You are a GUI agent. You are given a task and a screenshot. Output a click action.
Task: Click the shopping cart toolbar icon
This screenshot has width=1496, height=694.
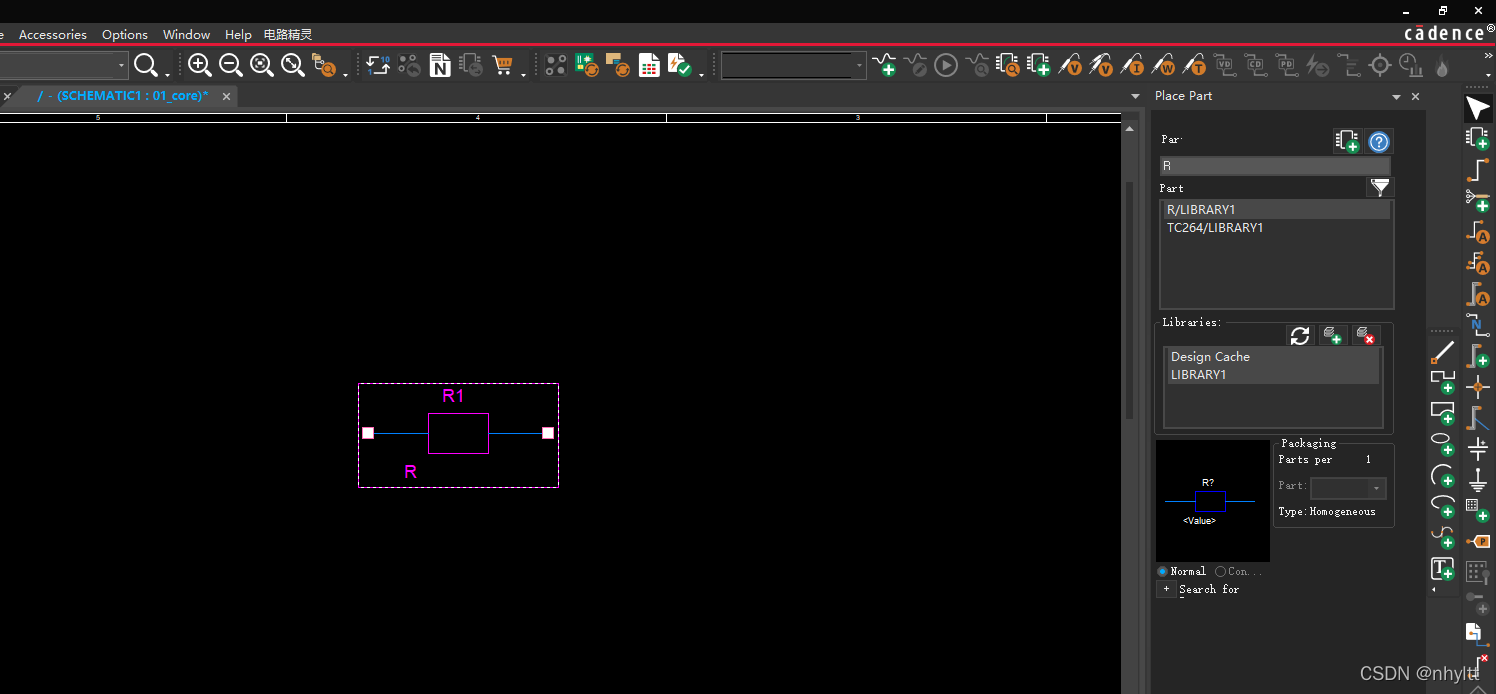point(502,66)
